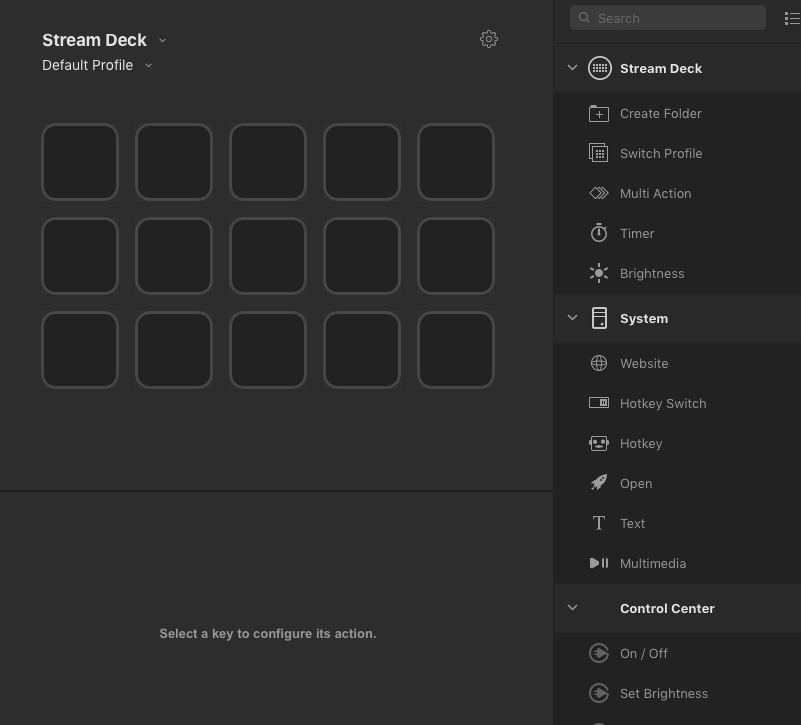Open the Stream Deck device dropdown
Viewport: 801px width, 725px height.
[162, 40]
